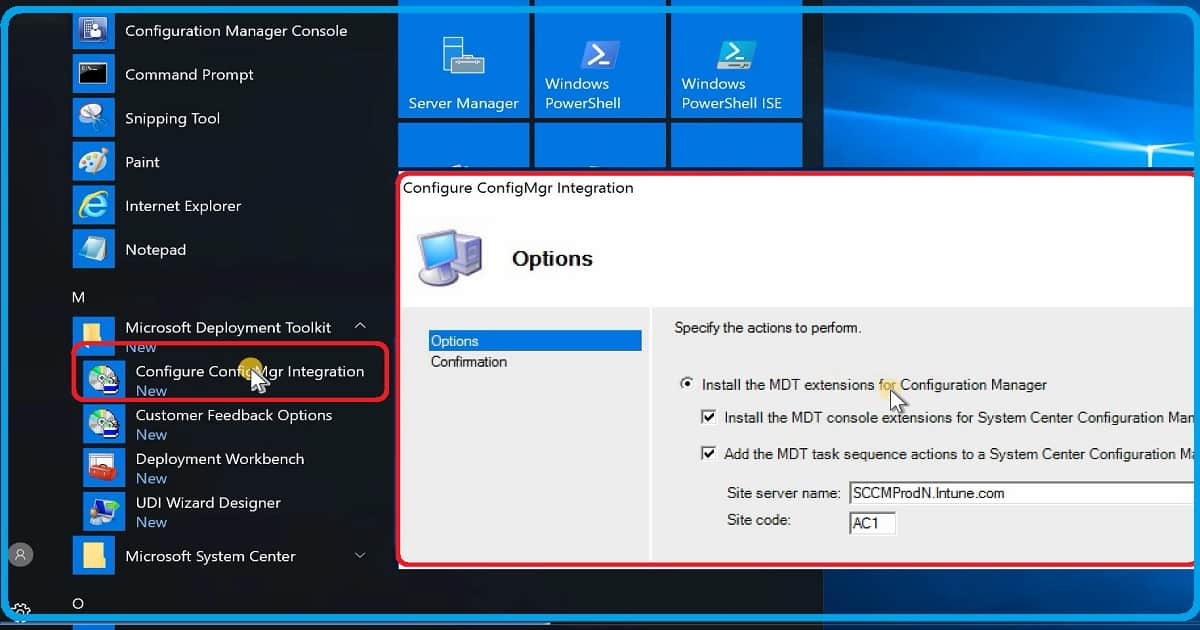Select the Confirmation step in wizard

(x=469, y=362)
